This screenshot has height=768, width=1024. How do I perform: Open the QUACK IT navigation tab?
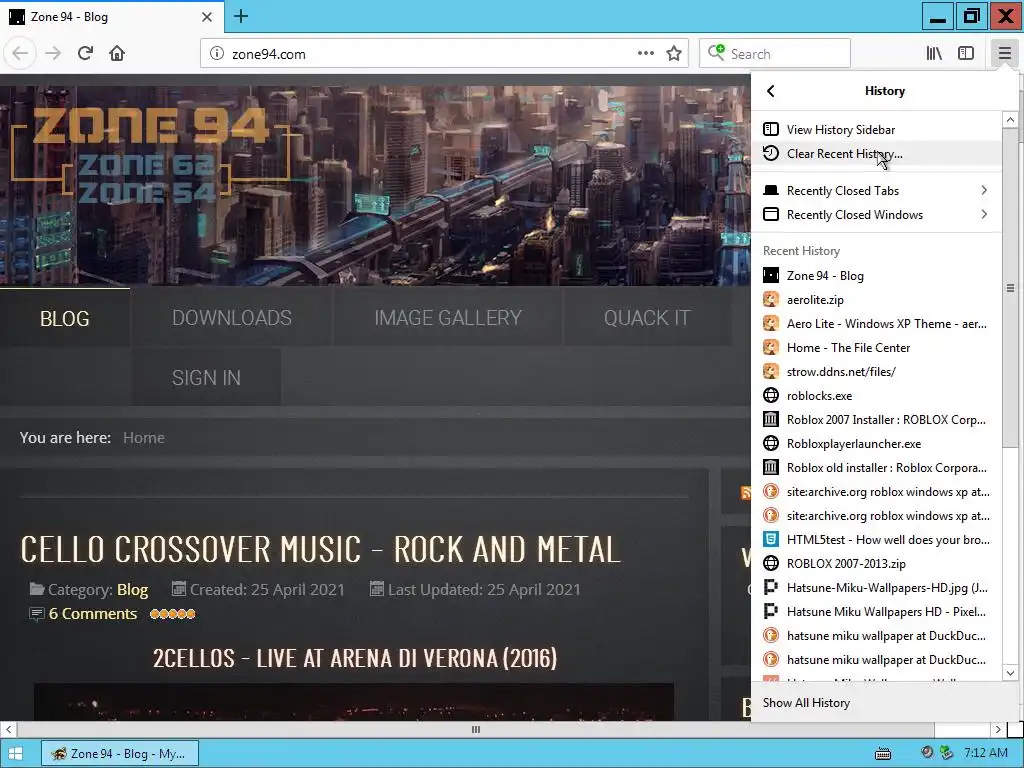647,318
